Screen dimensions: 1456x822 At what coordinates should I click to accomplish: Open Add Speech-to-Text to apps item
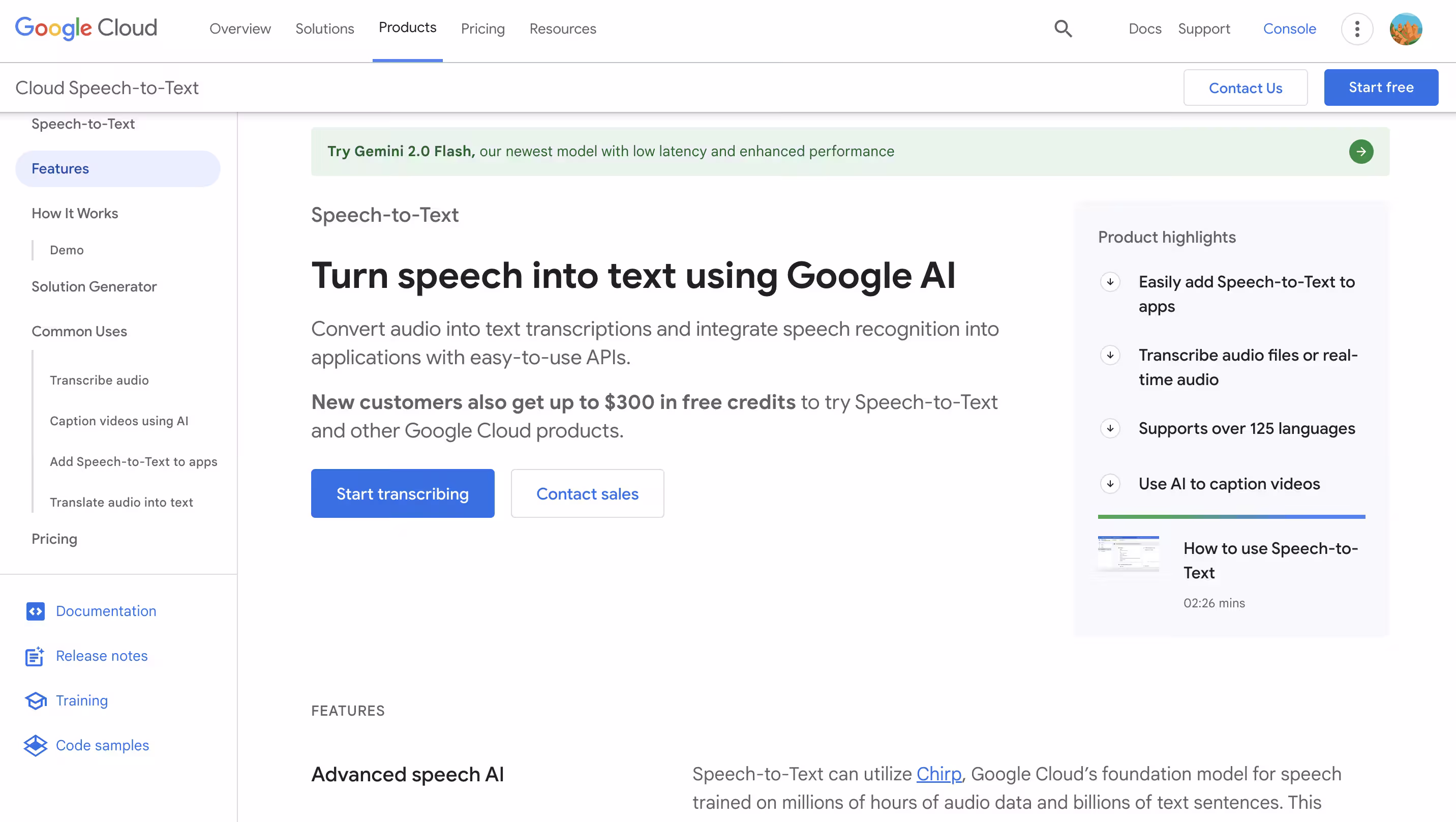[x=133, y=462]
